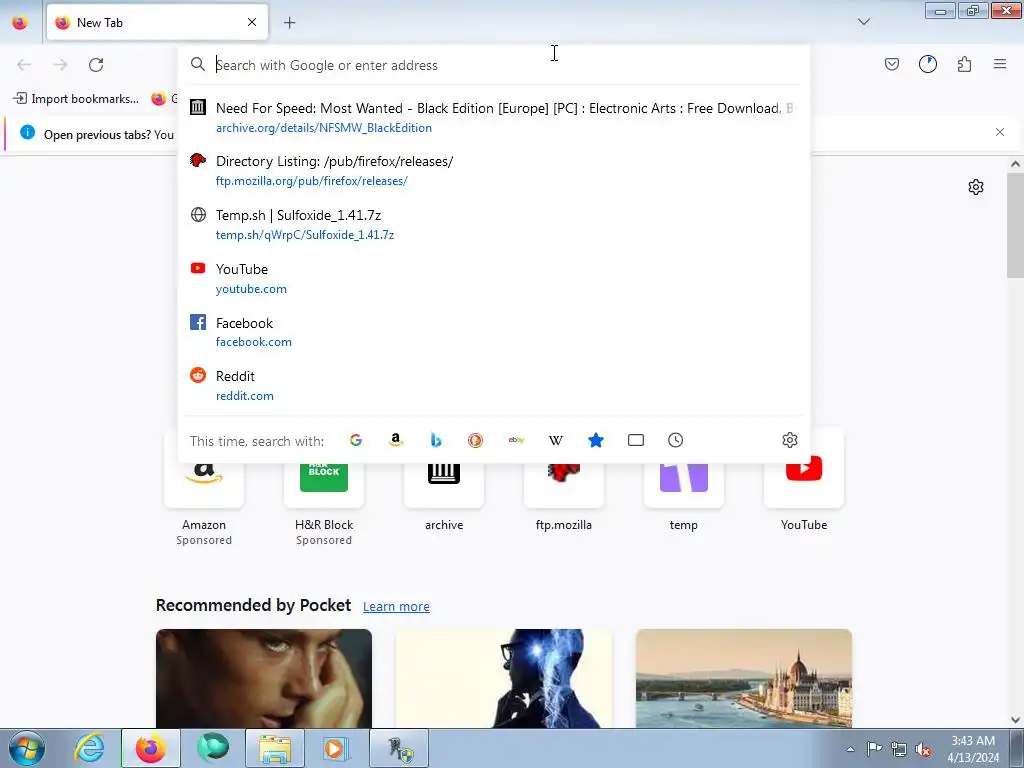
Task: Click the taskbar clock showing 3:43 AM
Action: click(973, 749)
